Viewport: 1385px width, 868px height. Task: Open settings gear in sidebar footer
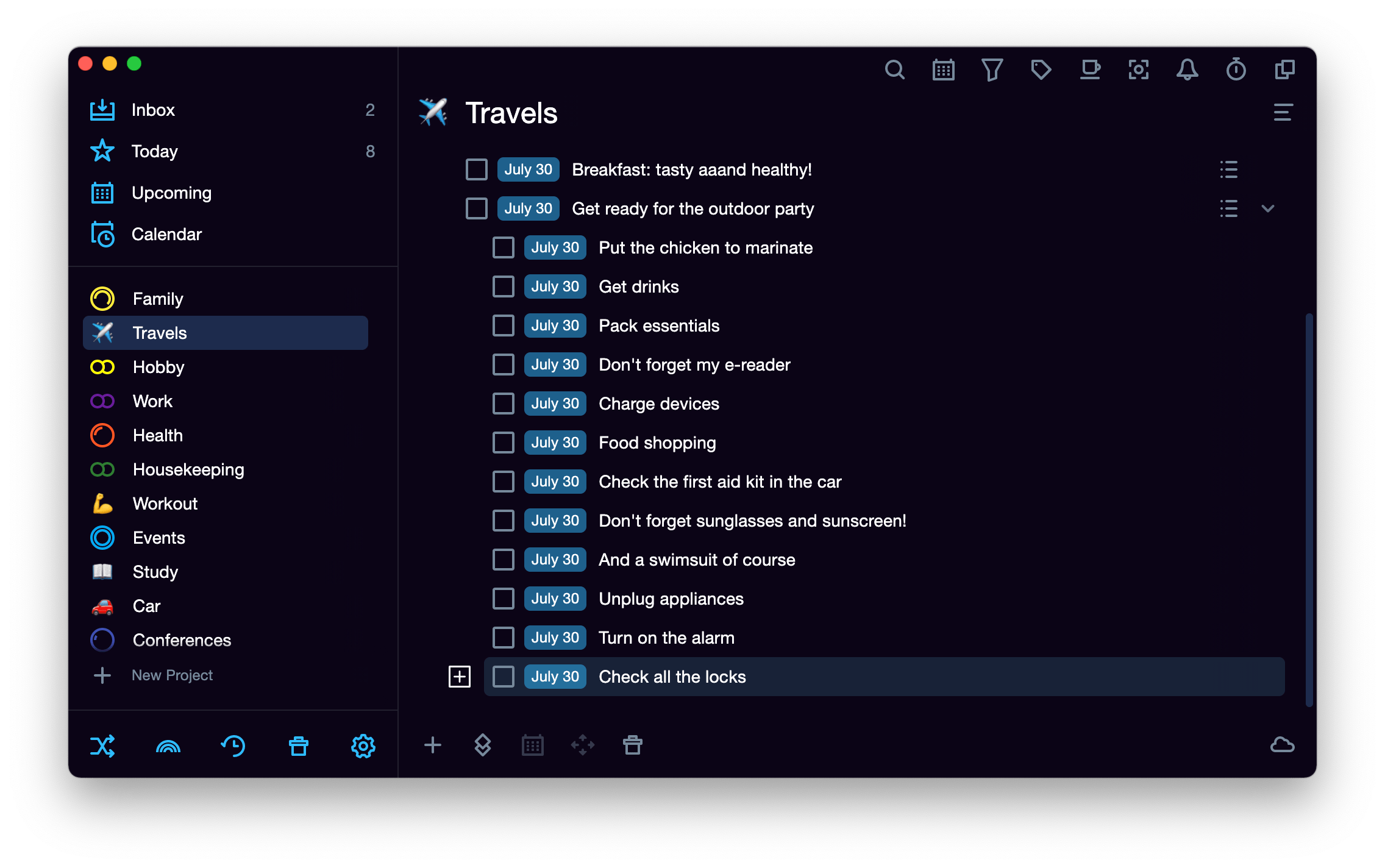tap(363, 746)
